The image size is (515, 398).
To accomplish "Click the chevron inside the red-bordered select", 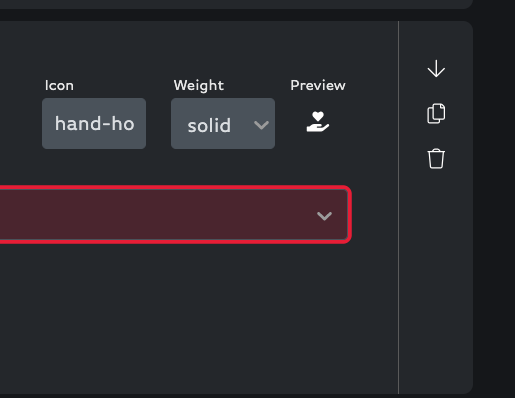I will pyautogui.click(x=324, y=216).
